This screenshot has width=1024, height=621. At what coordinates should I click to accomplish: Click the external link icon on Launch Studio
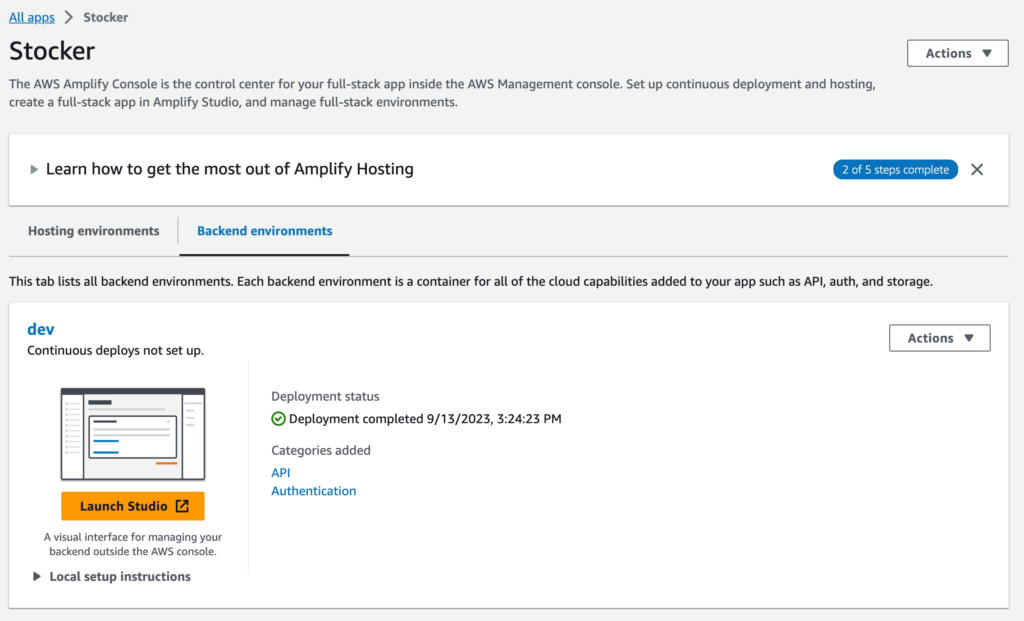[x=182, y=506]
